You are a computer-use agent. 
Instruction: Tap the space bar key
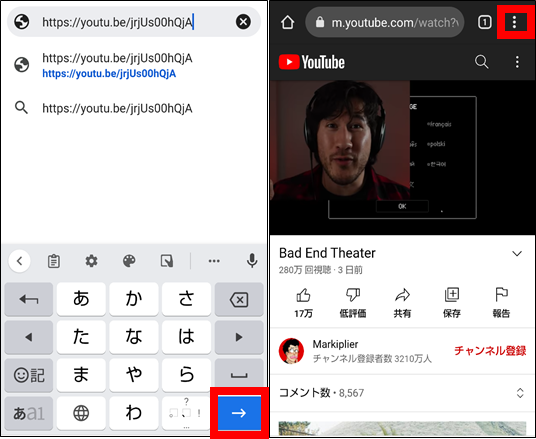(x=239, y=374)
